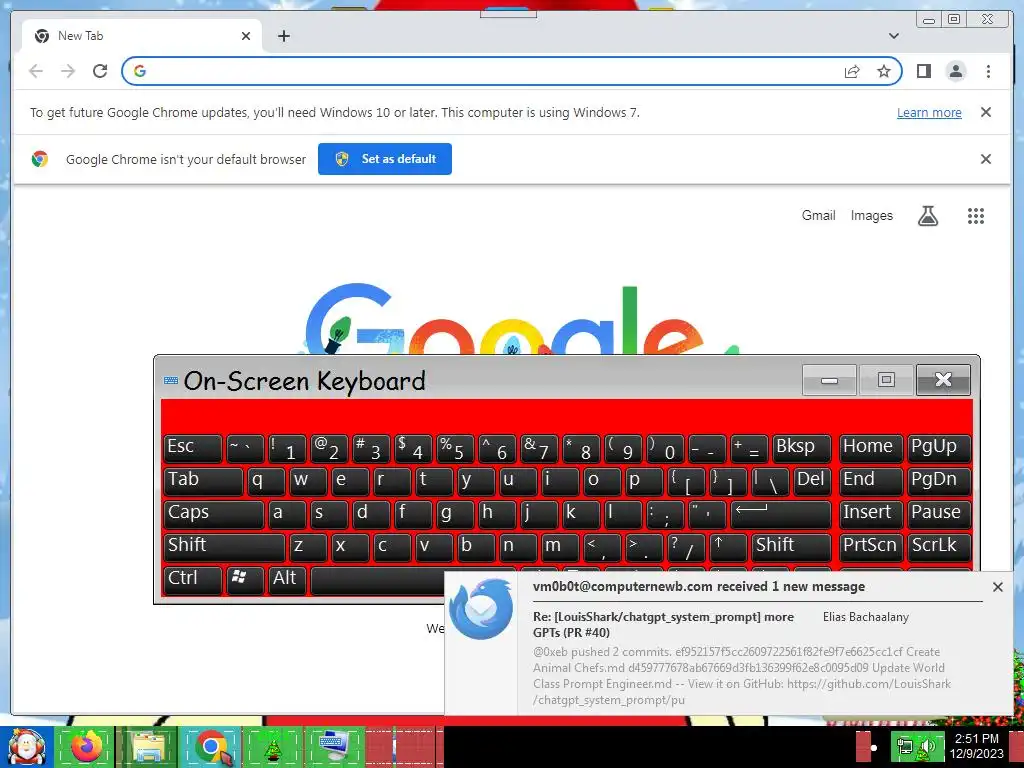
Task: Open Chrome's three-dot menu
Action: coord(988,71)
